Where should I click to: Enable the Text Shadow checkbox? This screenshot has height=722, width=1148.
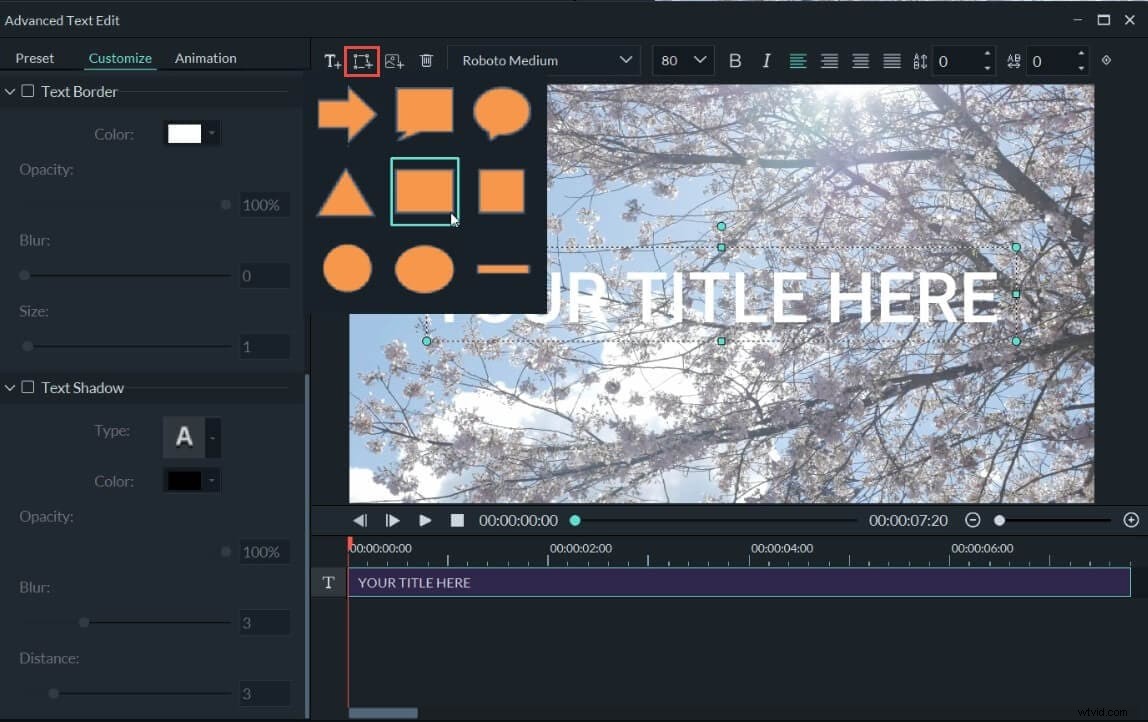(x=29, y=388)
